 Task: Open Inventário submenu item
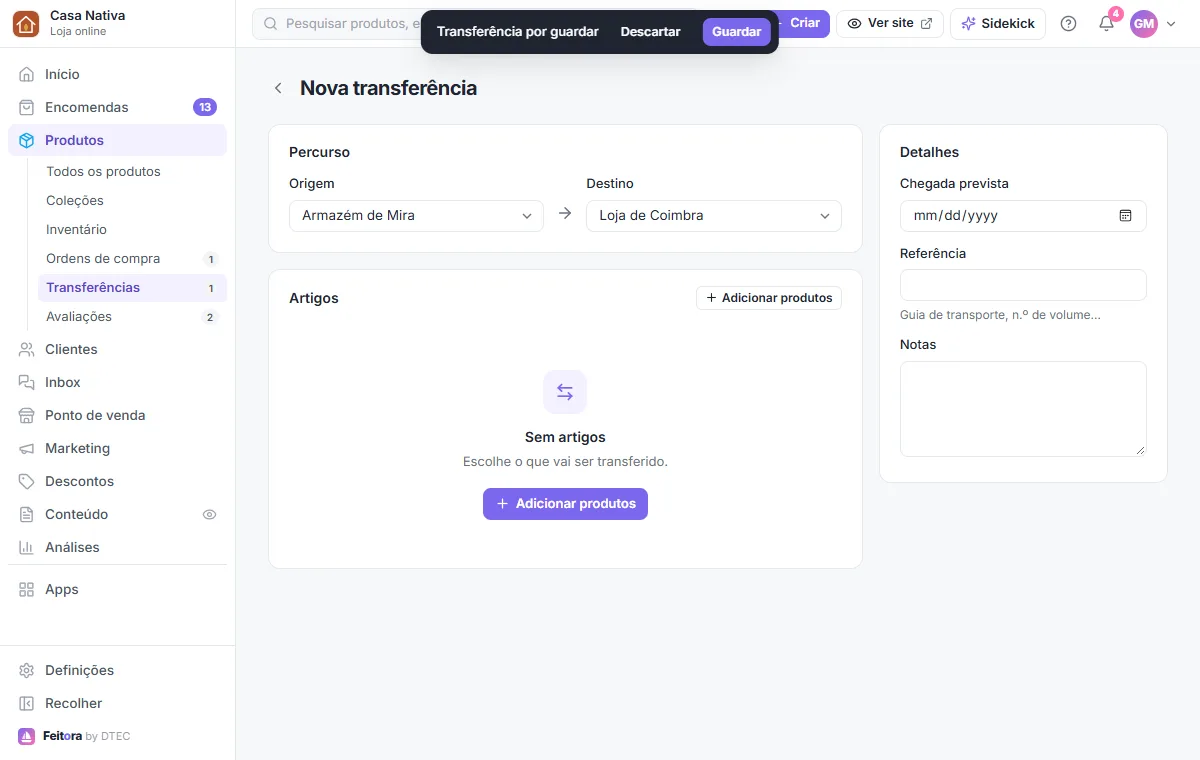click(132, 229)
